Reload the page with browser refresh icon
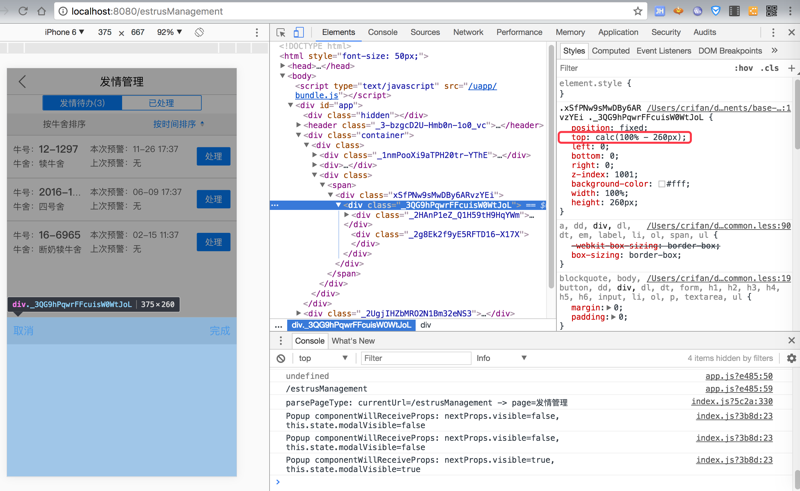This screenshot has height=491, width=800. coord(22,11)
